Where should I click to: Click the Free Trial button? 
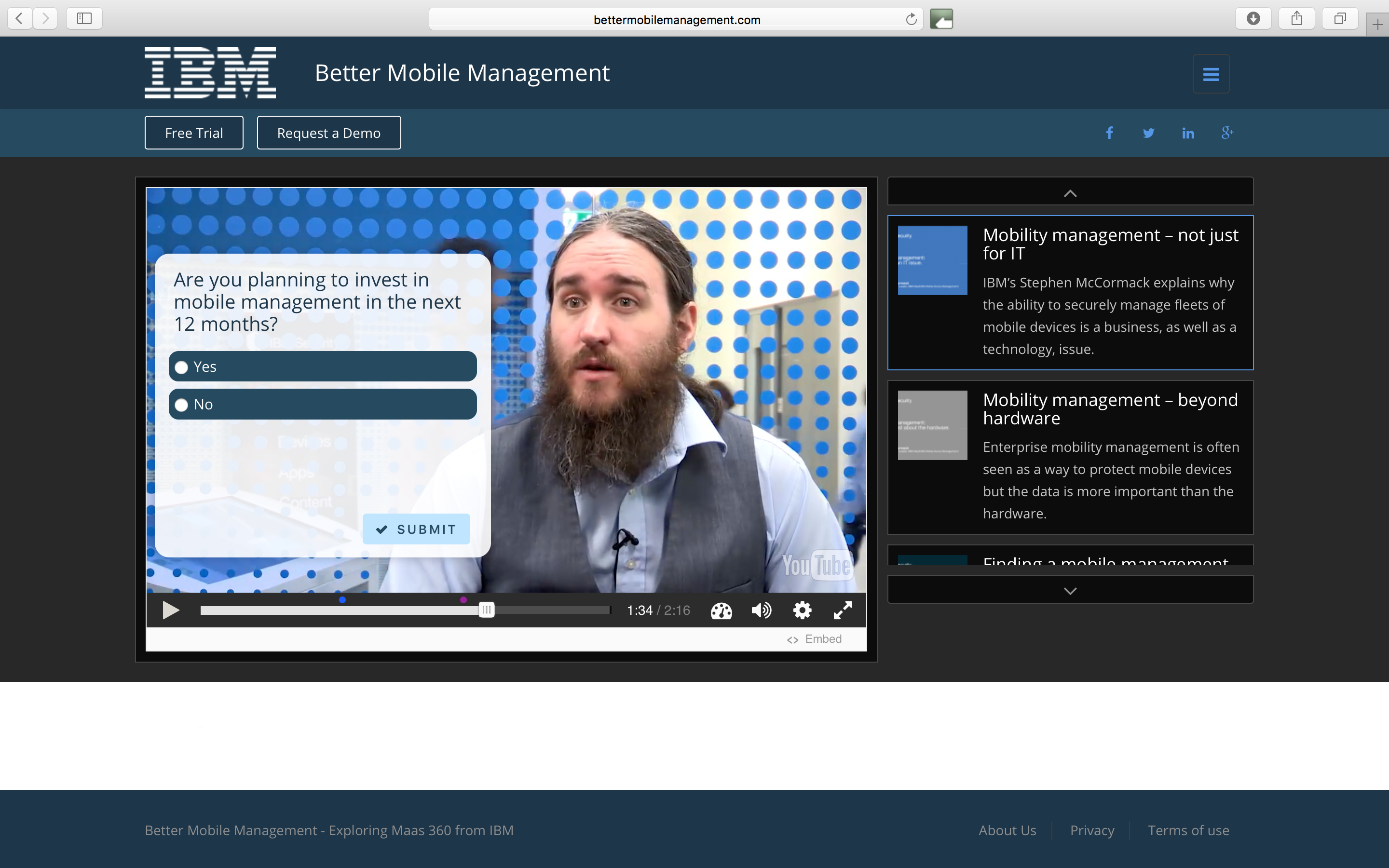click(x=194, y=133)
